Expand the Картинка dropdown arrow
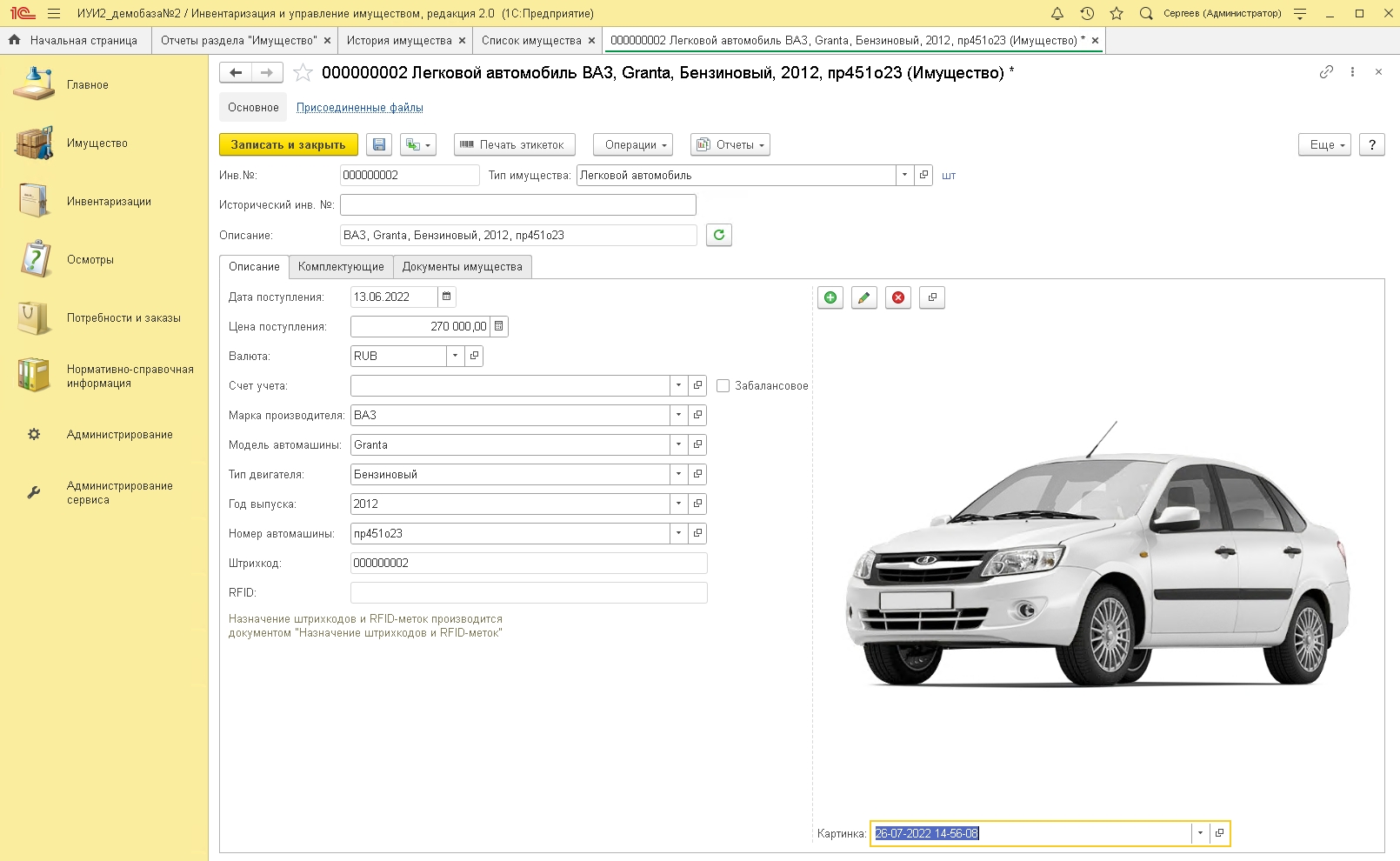This screenshot has width=1400, height=861. point(1200,833)
